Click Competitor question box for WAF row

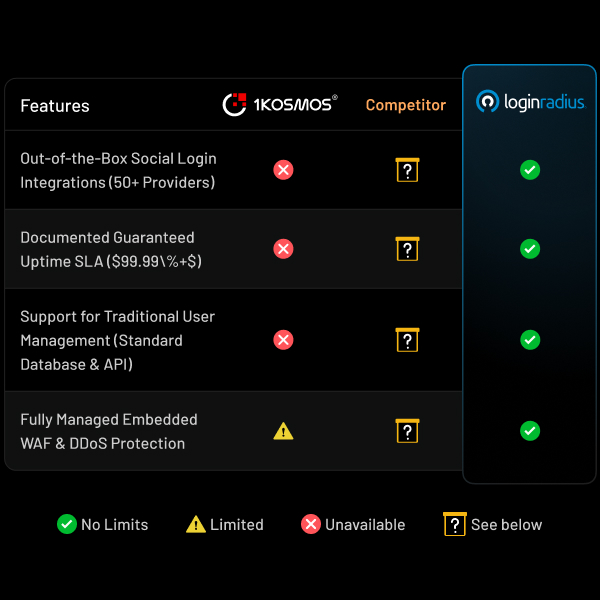pos(407,431)
